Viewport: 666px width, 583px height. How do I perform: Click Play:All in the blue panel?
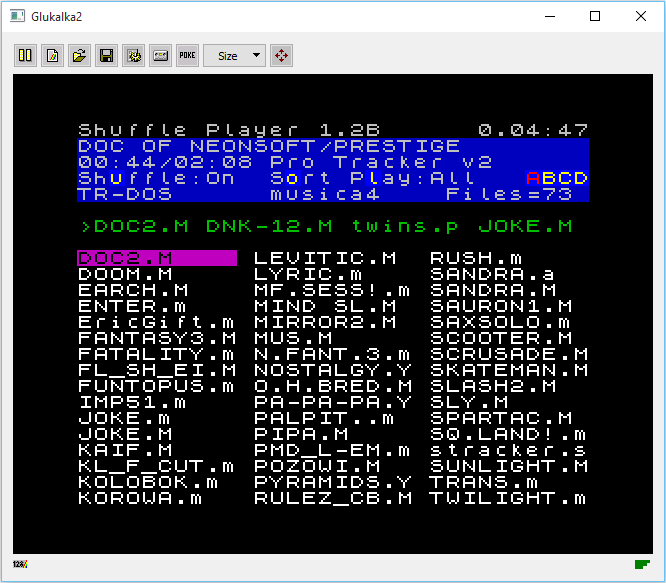tap(412, 178)
